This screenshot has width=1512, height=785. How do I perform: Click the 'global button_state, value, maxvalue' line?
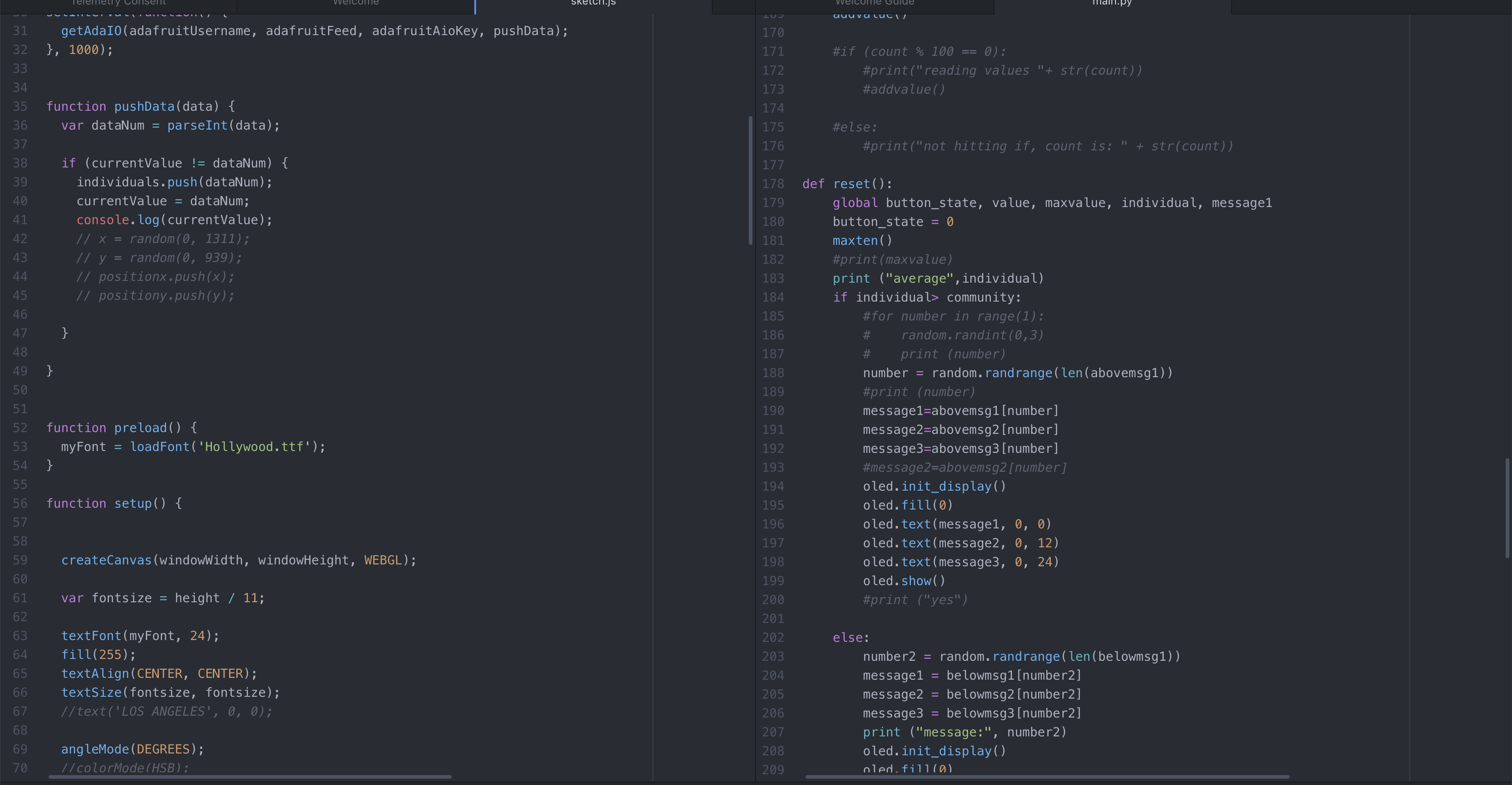[x=1053, y=203]
